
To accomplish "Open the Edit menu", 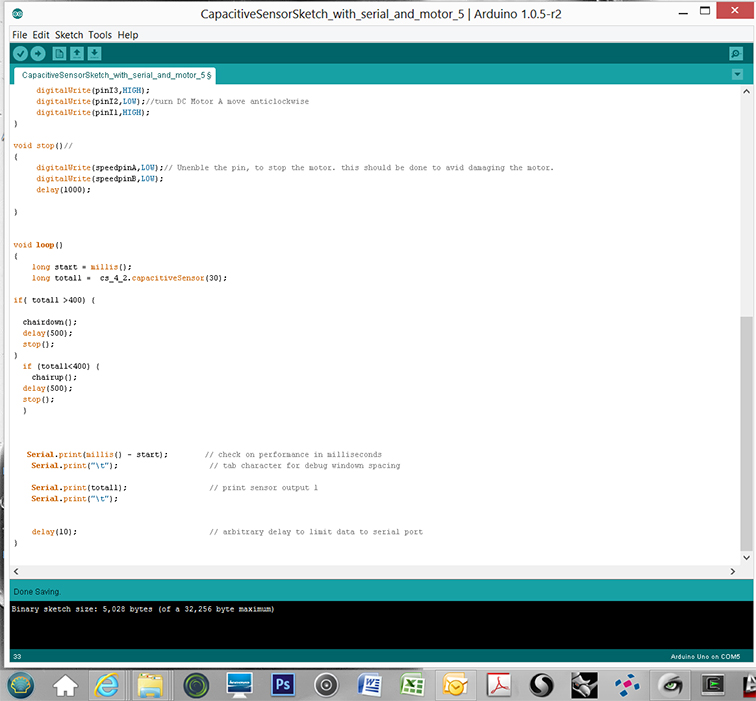I will click(x=41, y=35).
